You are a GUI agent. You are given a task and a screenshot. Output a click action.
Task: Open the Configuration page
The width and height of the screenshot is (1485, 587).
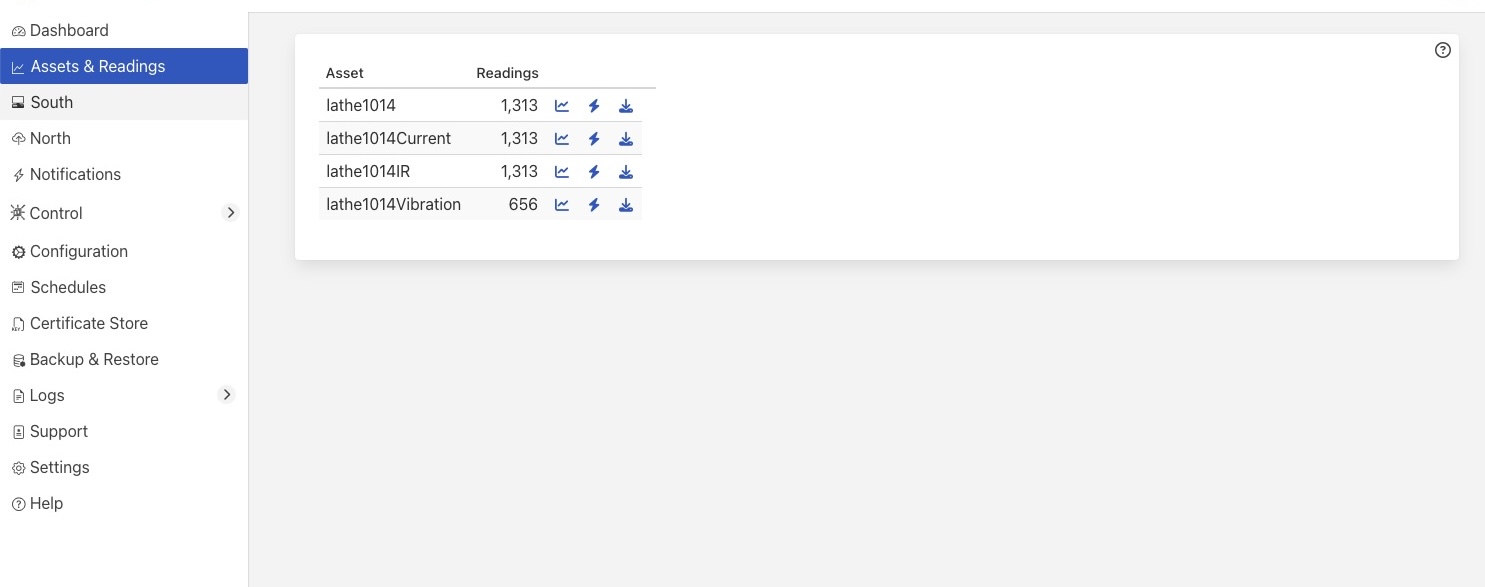tap(78, 251)
